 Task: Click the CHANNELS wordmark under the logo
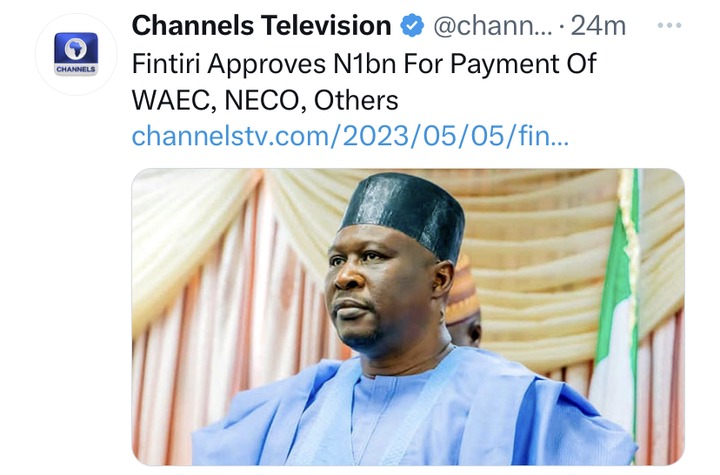coord(76,69)
